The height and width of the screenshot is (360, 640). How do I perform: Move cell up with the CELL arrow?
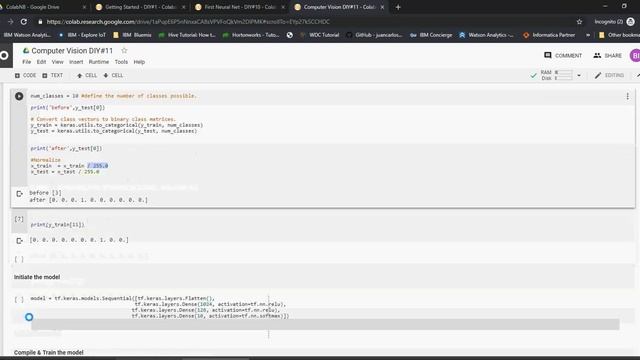tap(87, 76)
